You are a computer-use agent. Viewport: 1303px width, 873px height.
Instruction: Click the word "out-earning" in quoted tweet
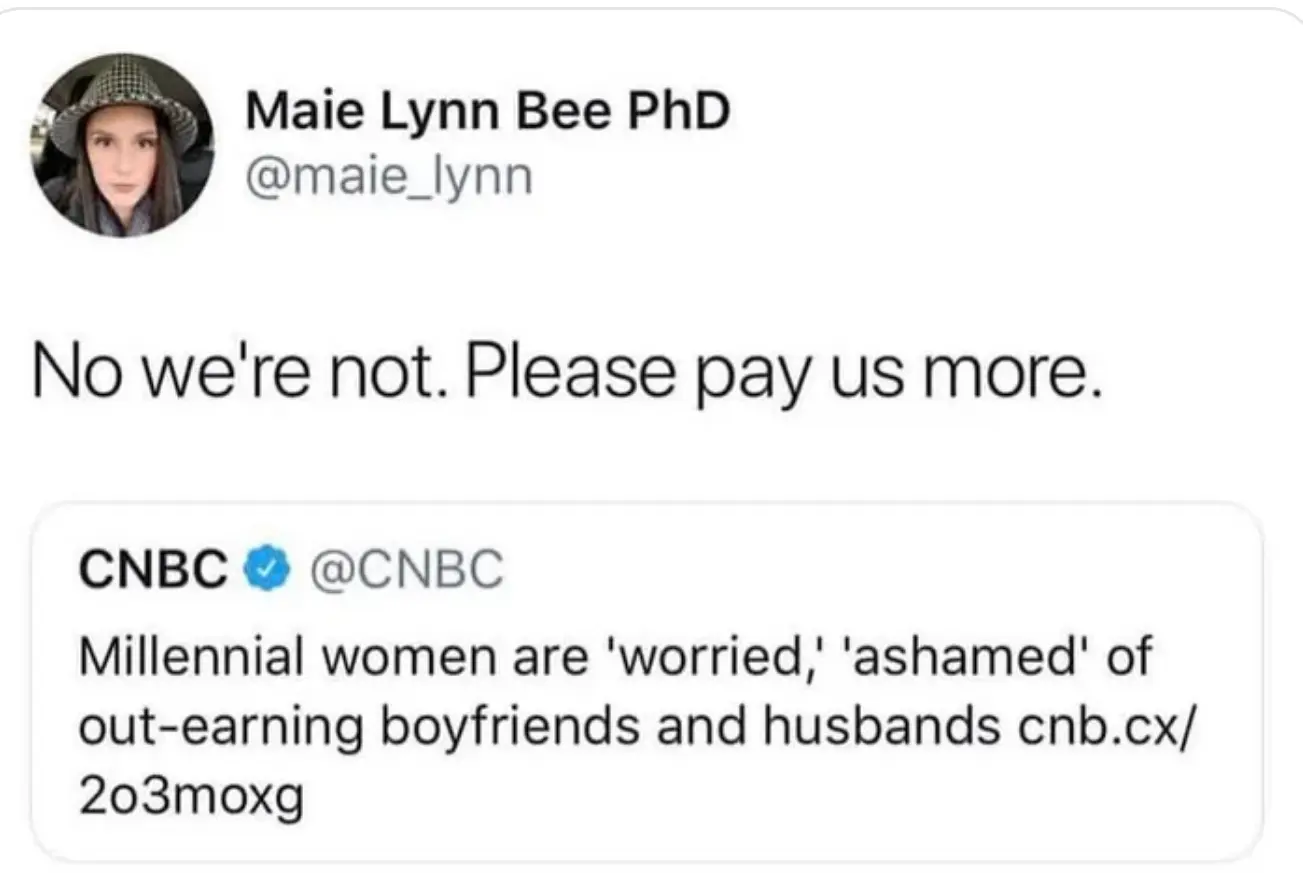click(219, 727)
